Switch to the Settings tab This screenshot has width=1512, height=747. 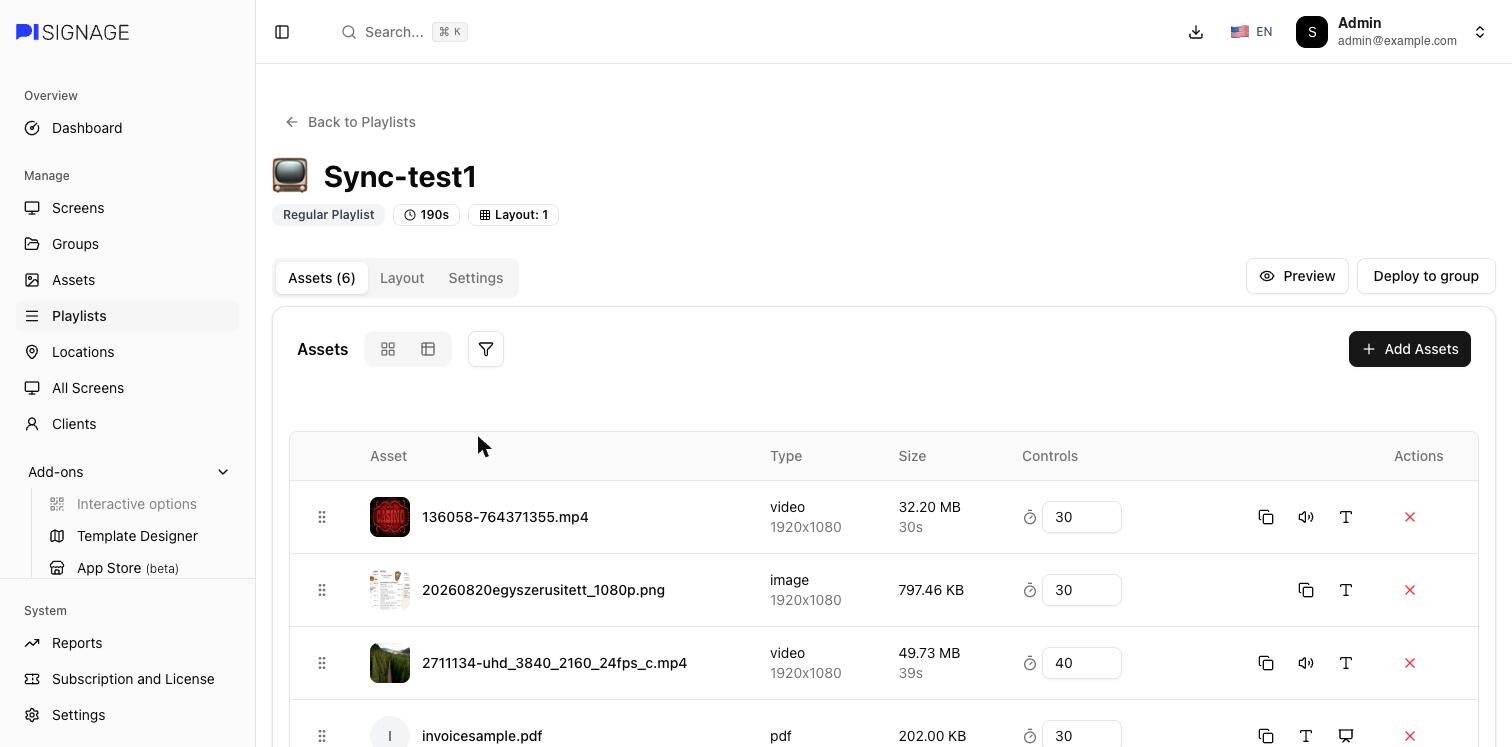pos(476,278)
